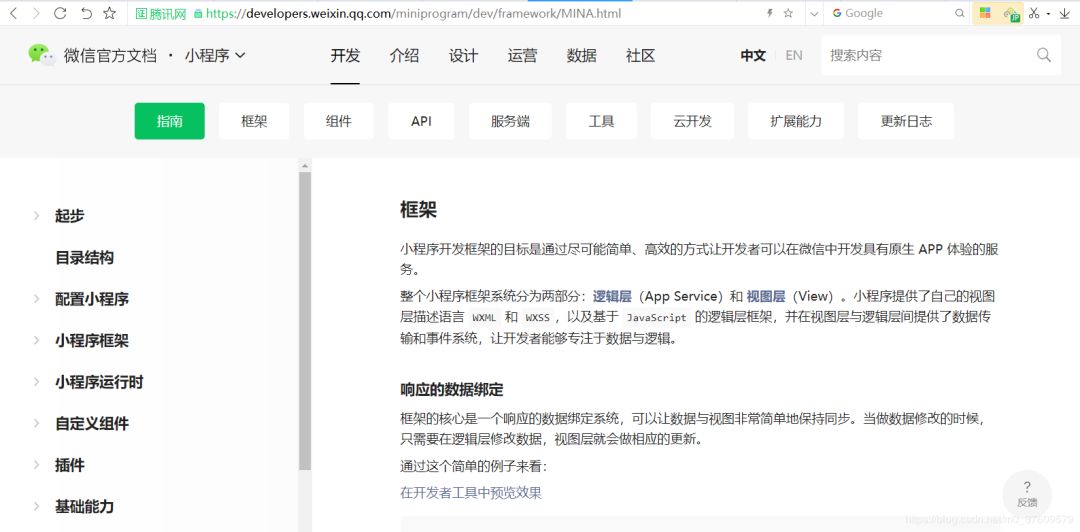The width and height of the screenshot is (1080, 532).
Task: Select the 组件 sub-navigation button
Action: click(x=339, y=121)
